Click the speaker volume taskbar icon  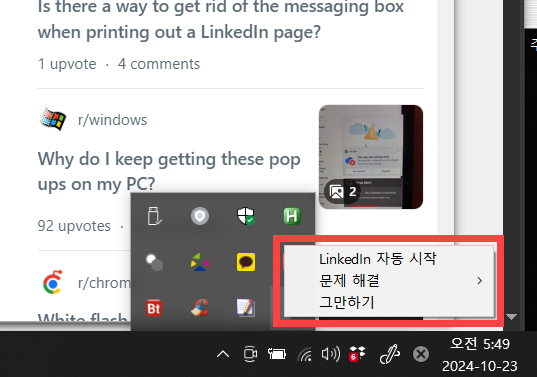(330, 354)
